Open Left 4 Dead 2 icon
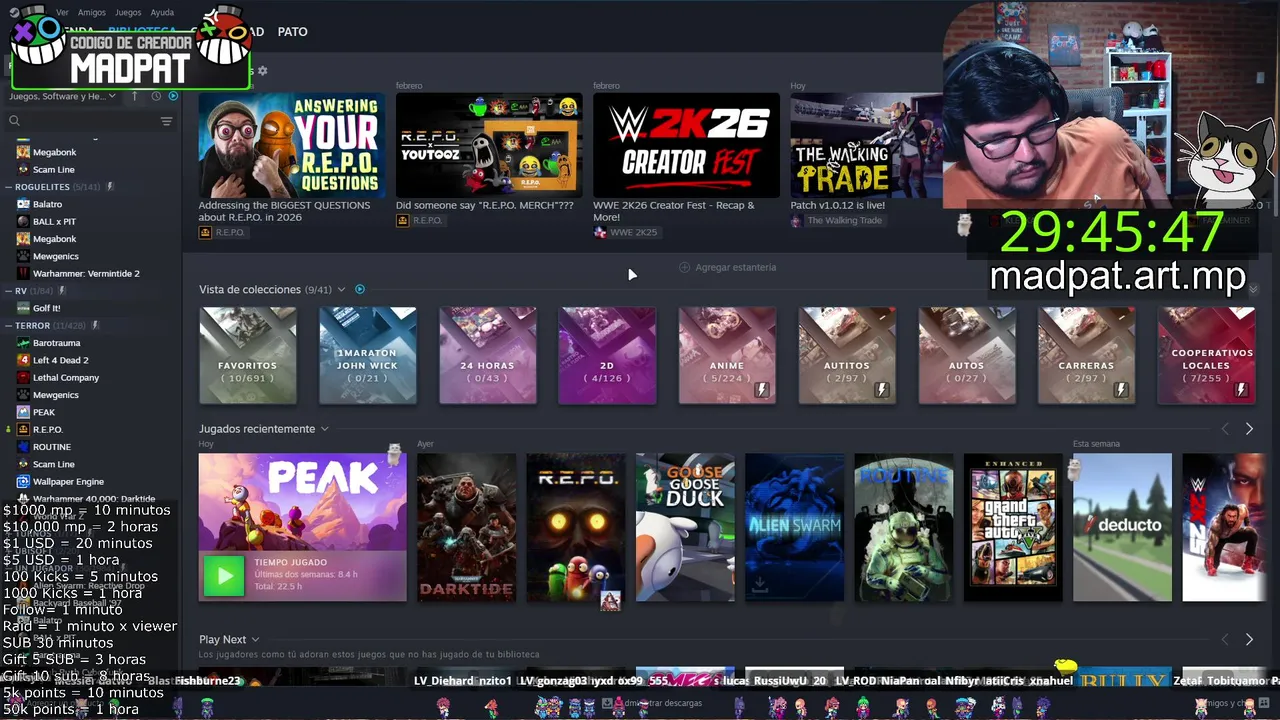 23,360
